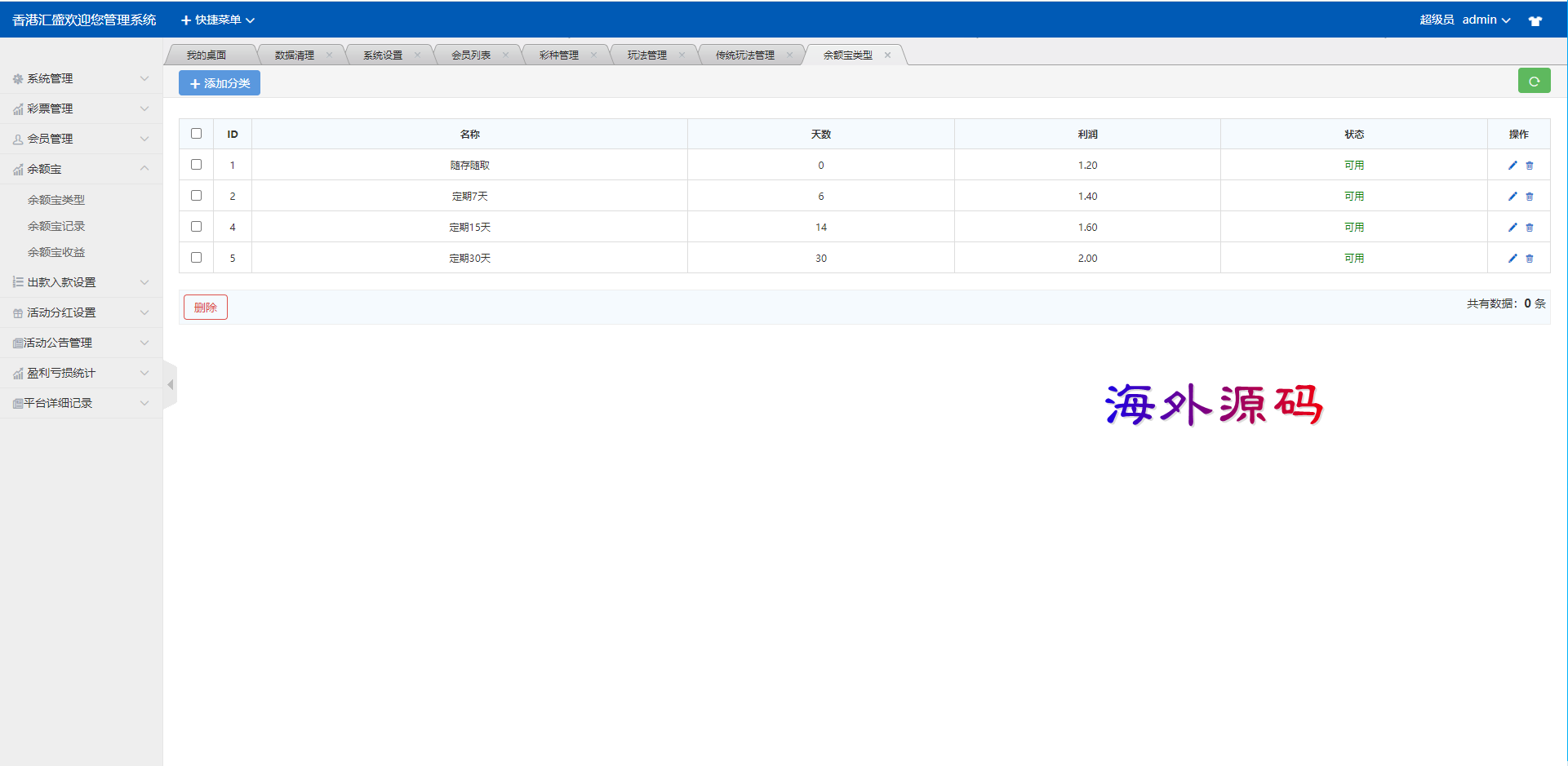Click the trash icon for row 随存随取
Image resolution: width=1568 pixels, height=766 pixels.
tap(1530, 166)
